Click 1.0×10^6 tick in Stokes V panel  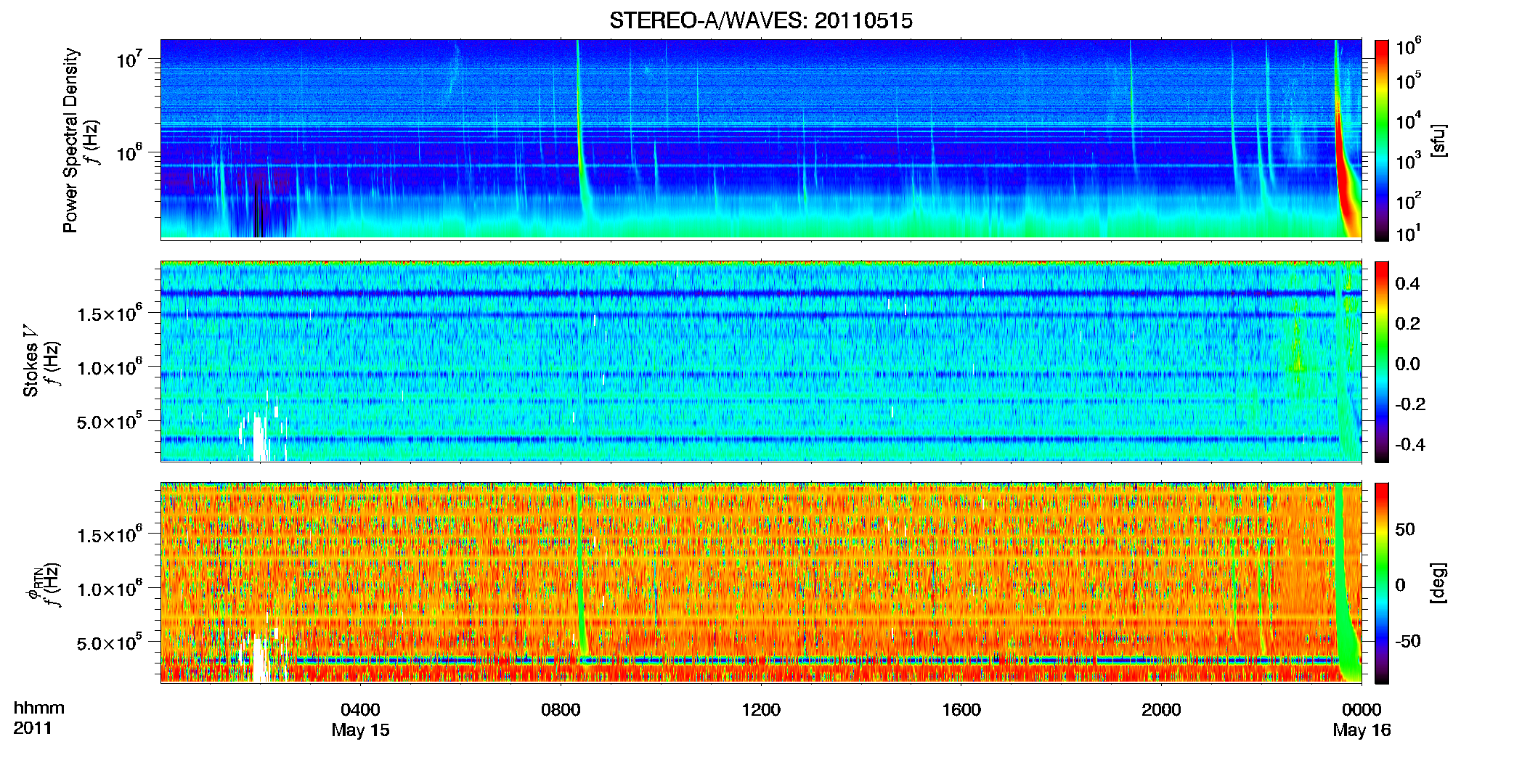[110, 367]
